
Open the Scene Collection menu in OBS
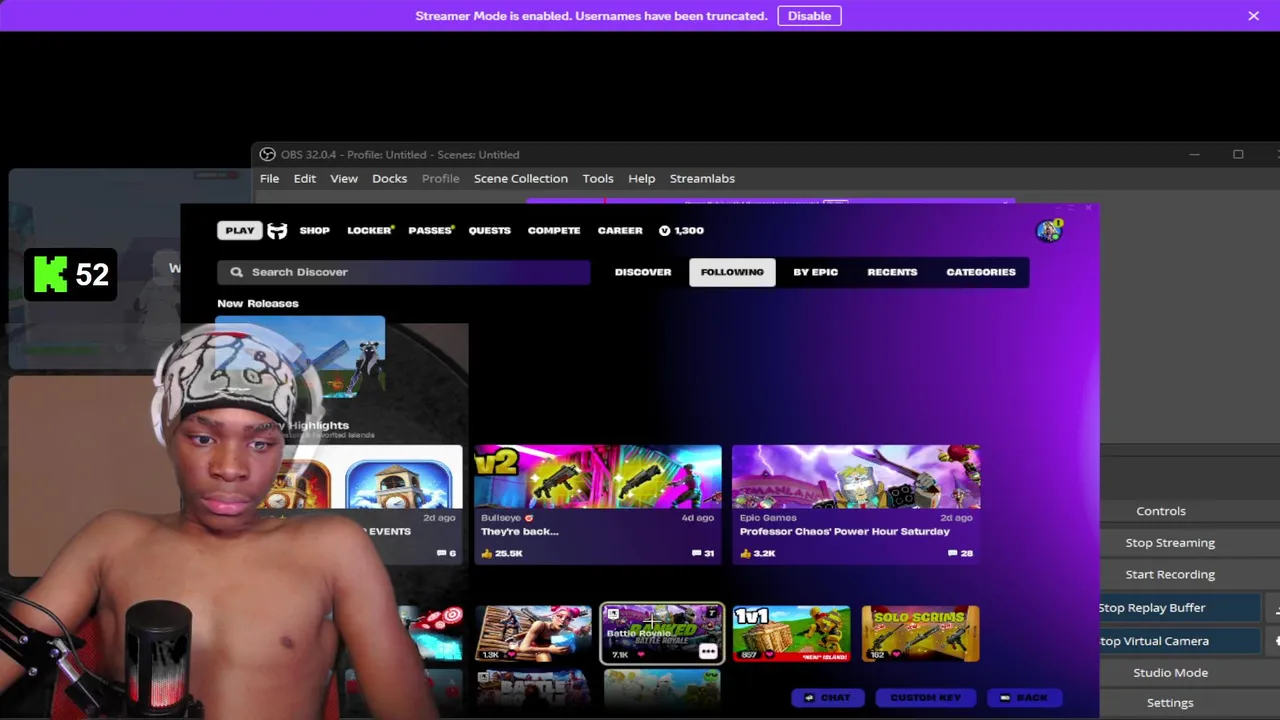point(521,178)
